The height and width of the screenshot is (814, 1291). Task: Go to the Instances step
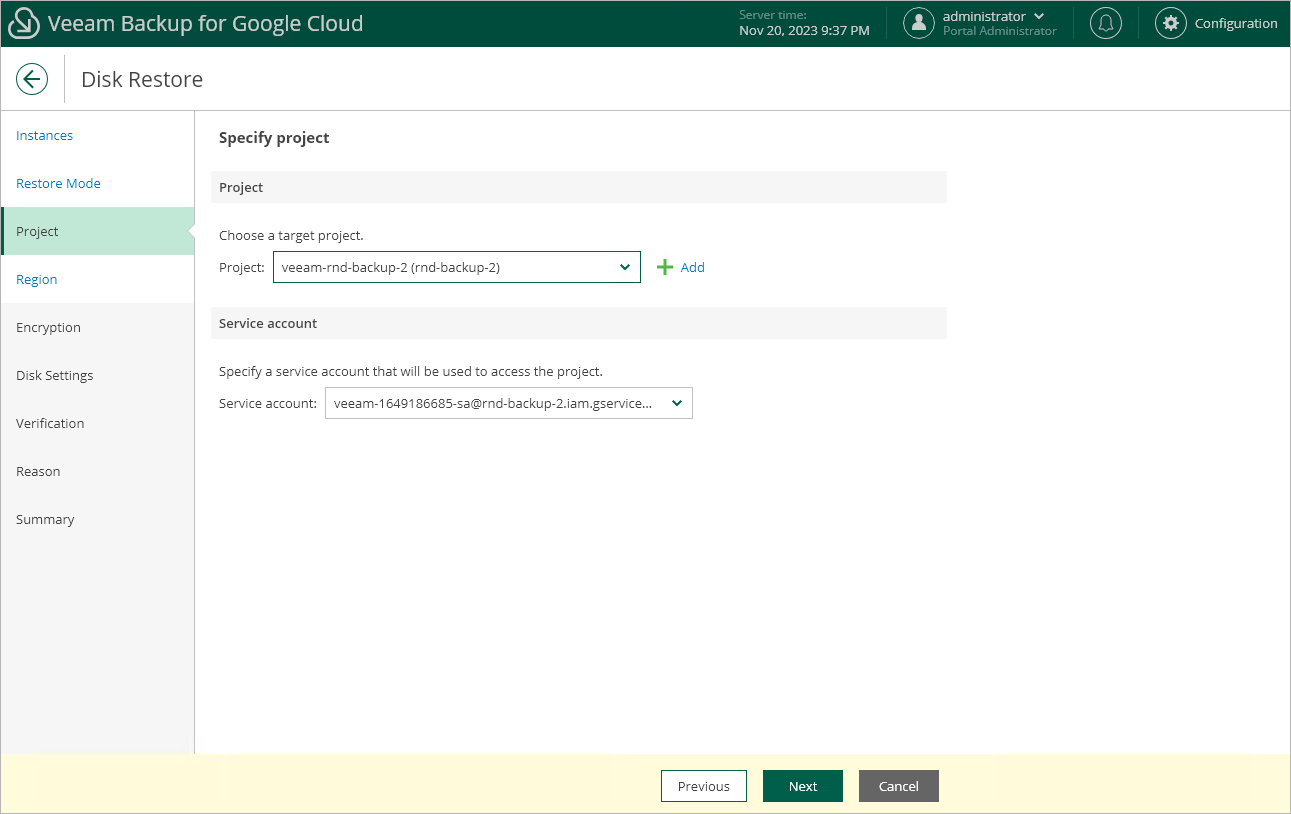[x=97, y=135]
